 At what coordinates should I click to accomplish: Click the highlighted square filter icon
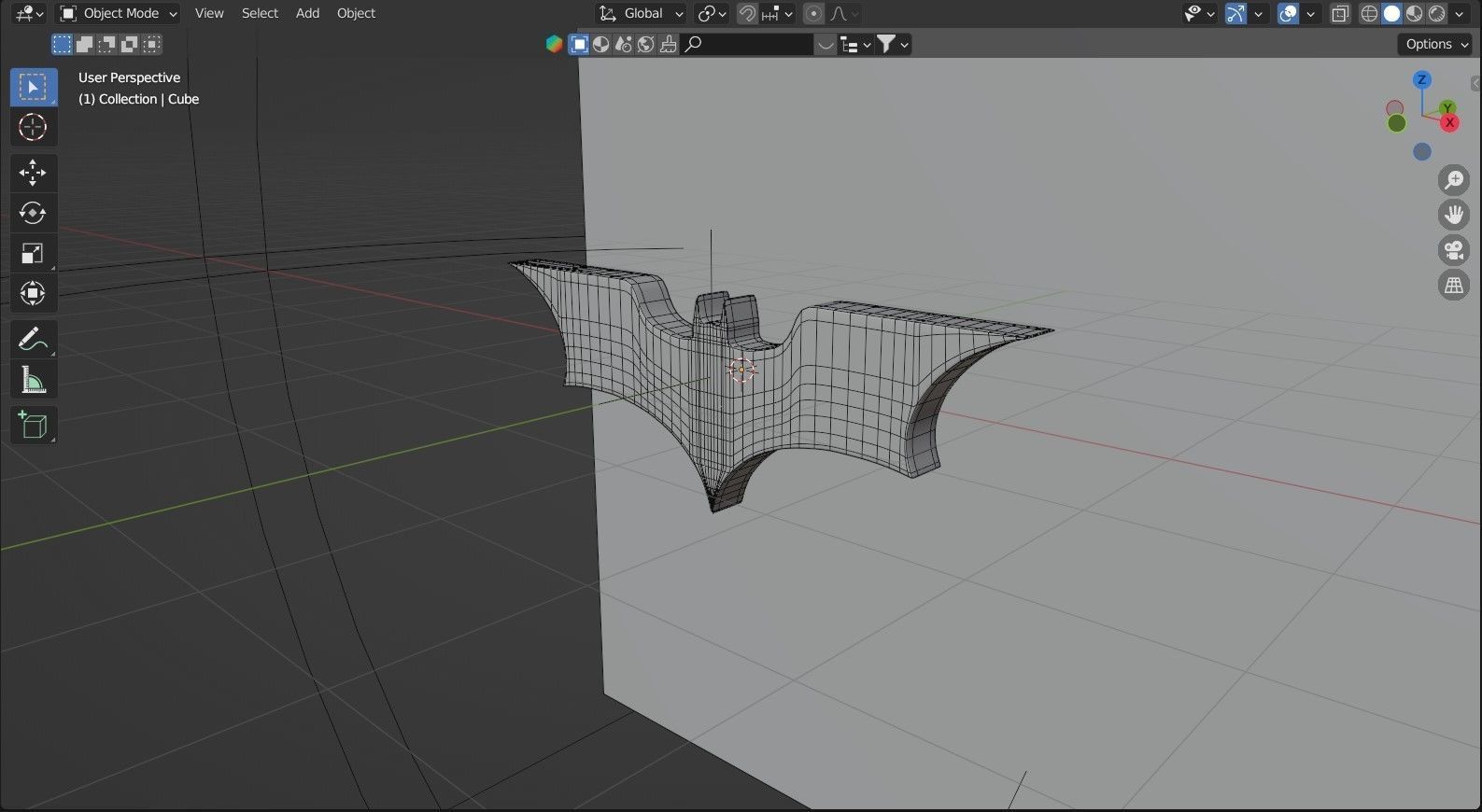[x=579, y=44]
